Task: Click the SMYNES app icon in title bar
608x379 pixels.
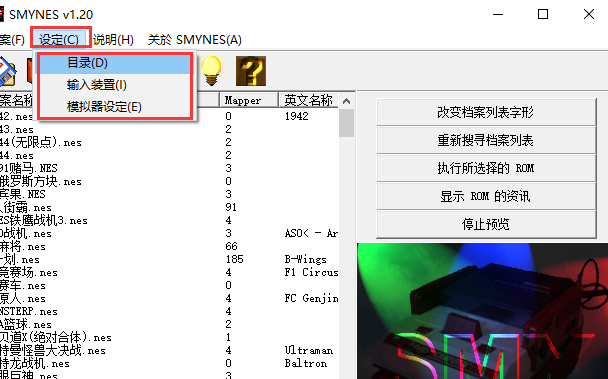Action: pyautogui.click(x=2, y=14)
